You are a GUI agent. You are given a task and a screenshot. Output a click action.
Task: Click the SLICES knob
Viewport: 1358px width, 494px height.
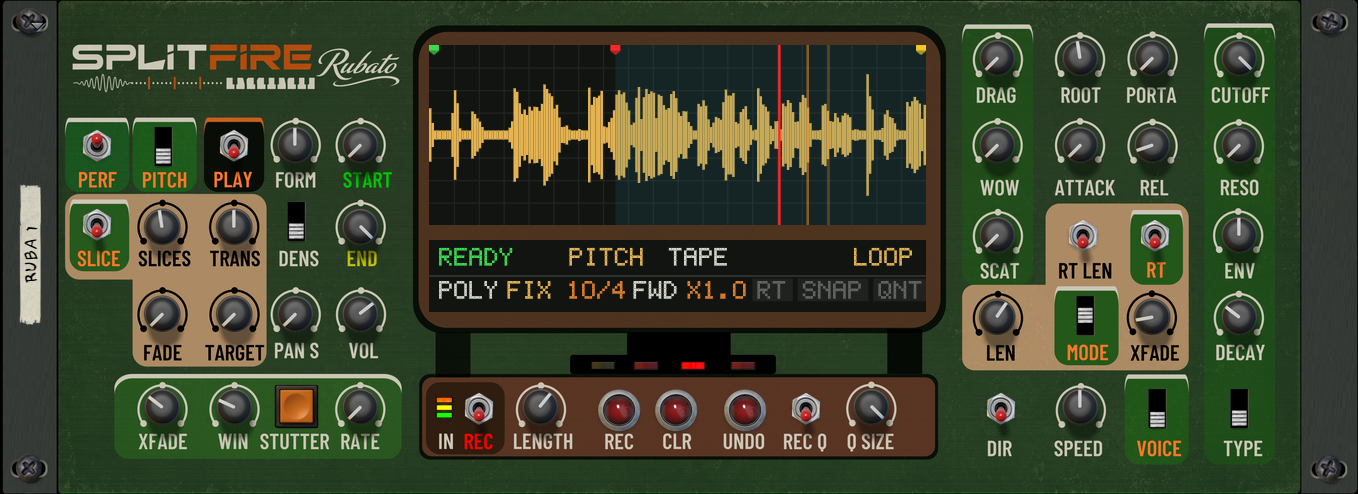[x=160, y=225]
